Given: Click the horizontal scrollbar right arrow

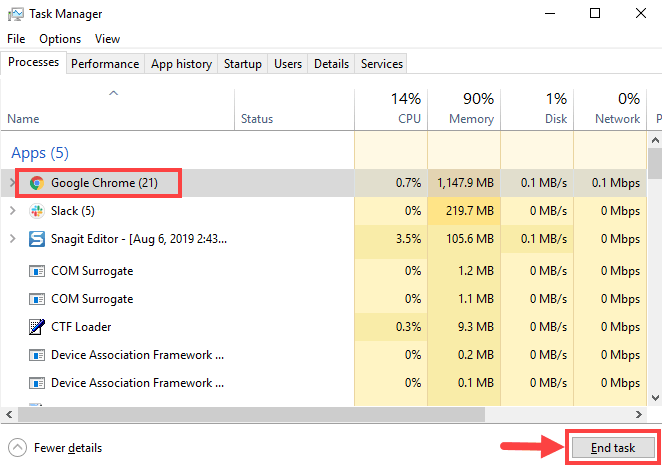Looking at the screenshot, I should point(641,412).
